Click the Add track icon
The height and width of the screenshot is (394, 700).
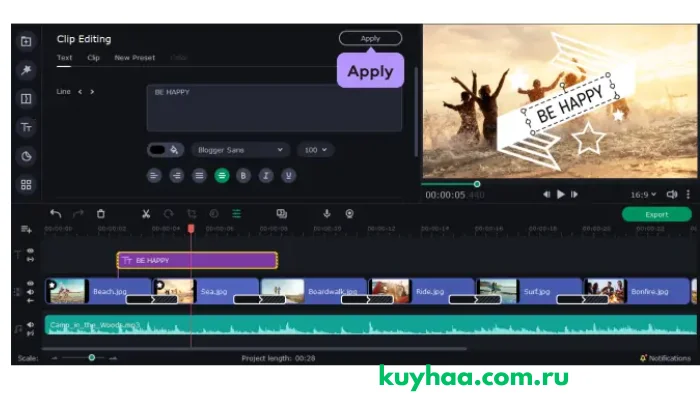coord(26,229)
